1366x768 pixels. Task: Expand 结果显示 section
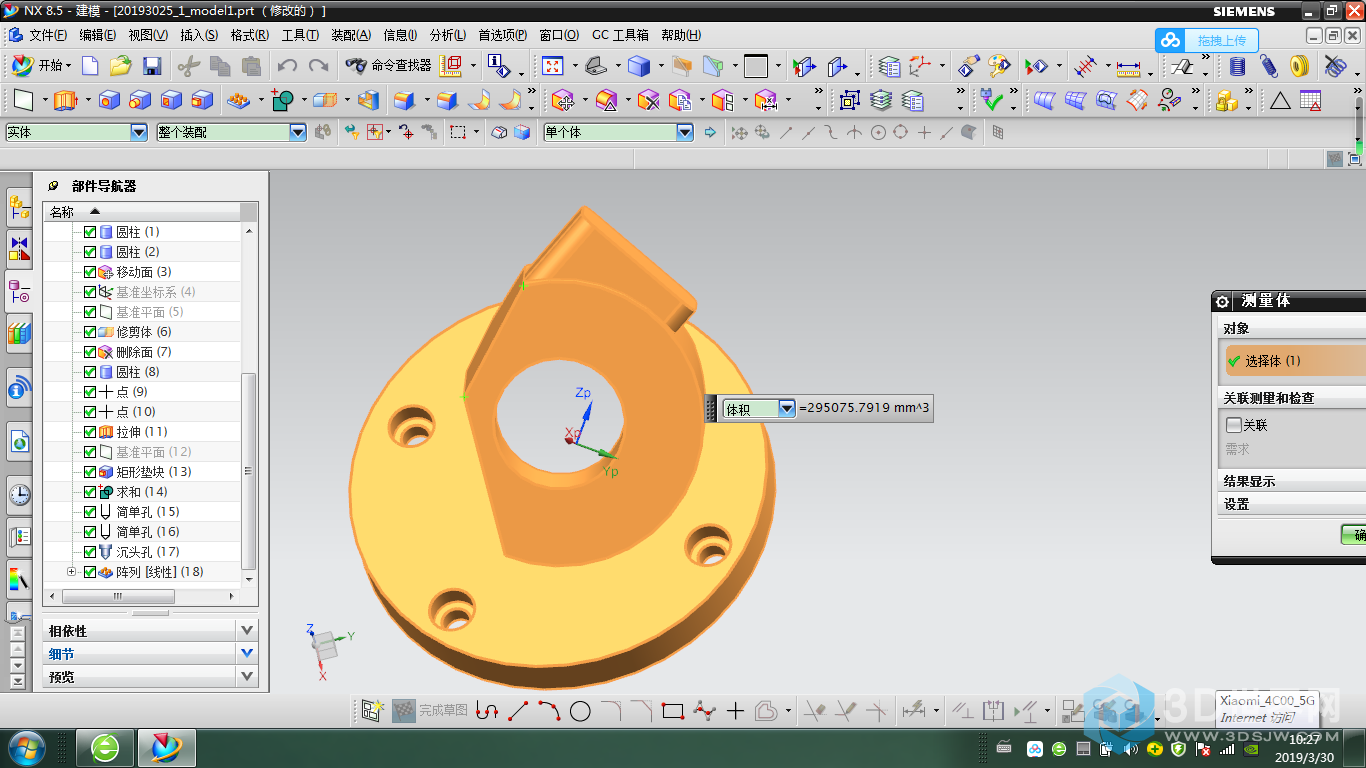1290,481
